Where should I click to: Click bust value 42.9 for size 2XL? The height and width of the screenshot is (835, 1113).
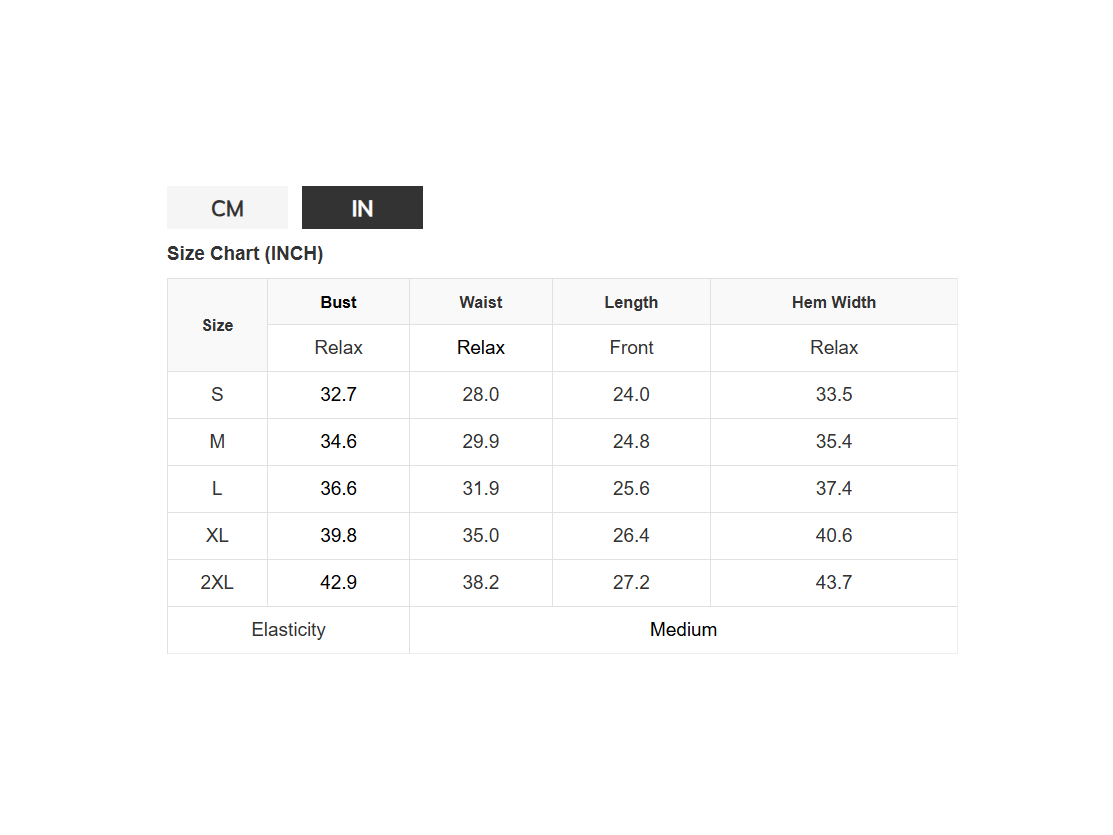click(338, 583)
